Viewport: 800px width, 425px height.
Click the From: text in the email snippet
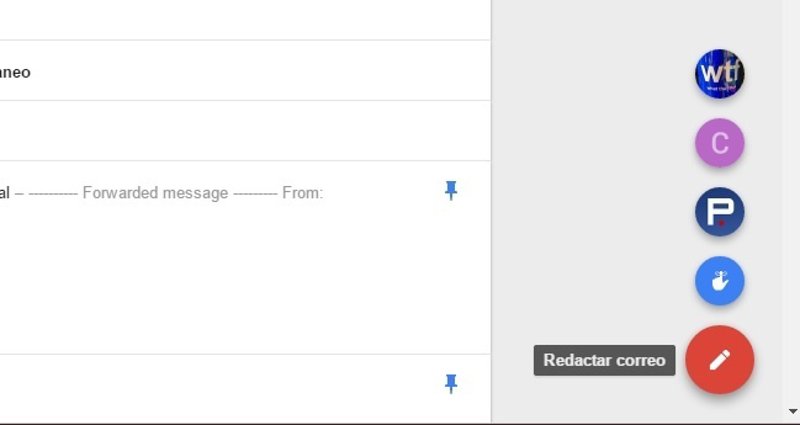pos(303,193)
